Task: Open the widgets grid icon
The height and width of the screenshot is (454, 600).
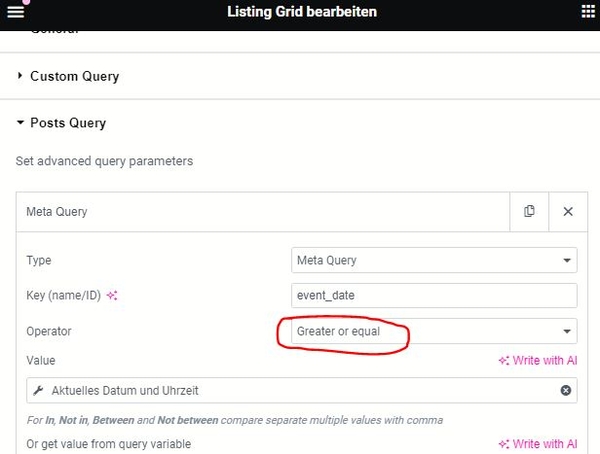Action: click(588, 11)
